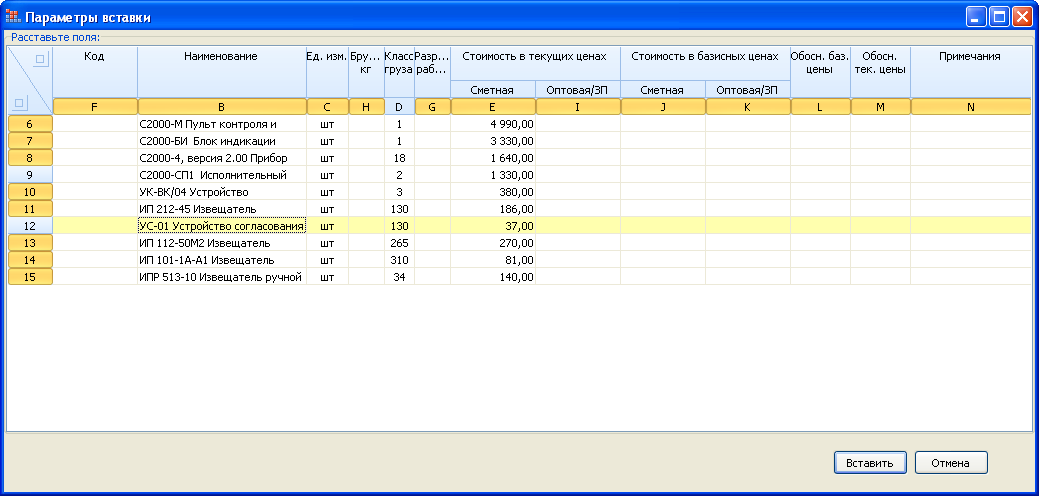Select column letter header D
1039x496 pixels.
(399, 107)
